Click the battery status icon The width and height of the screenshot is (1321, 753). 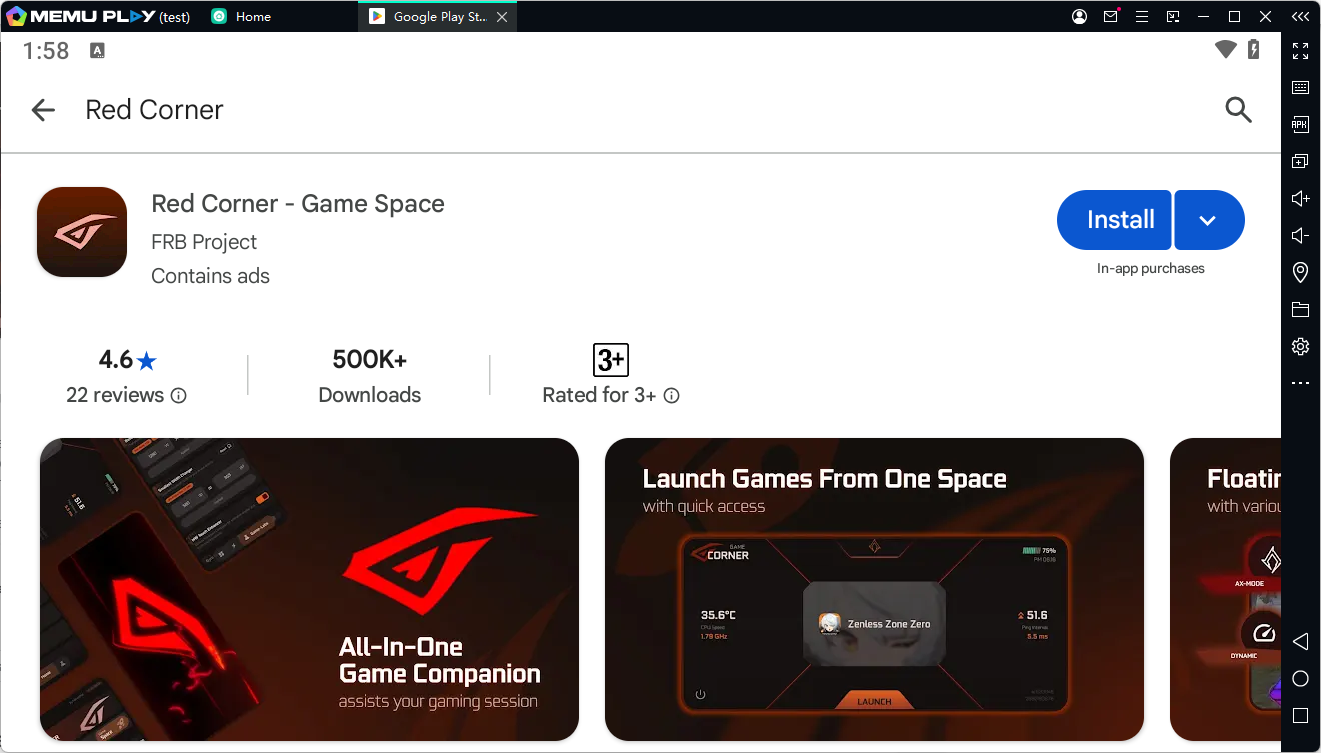[x=1254, y=50]
